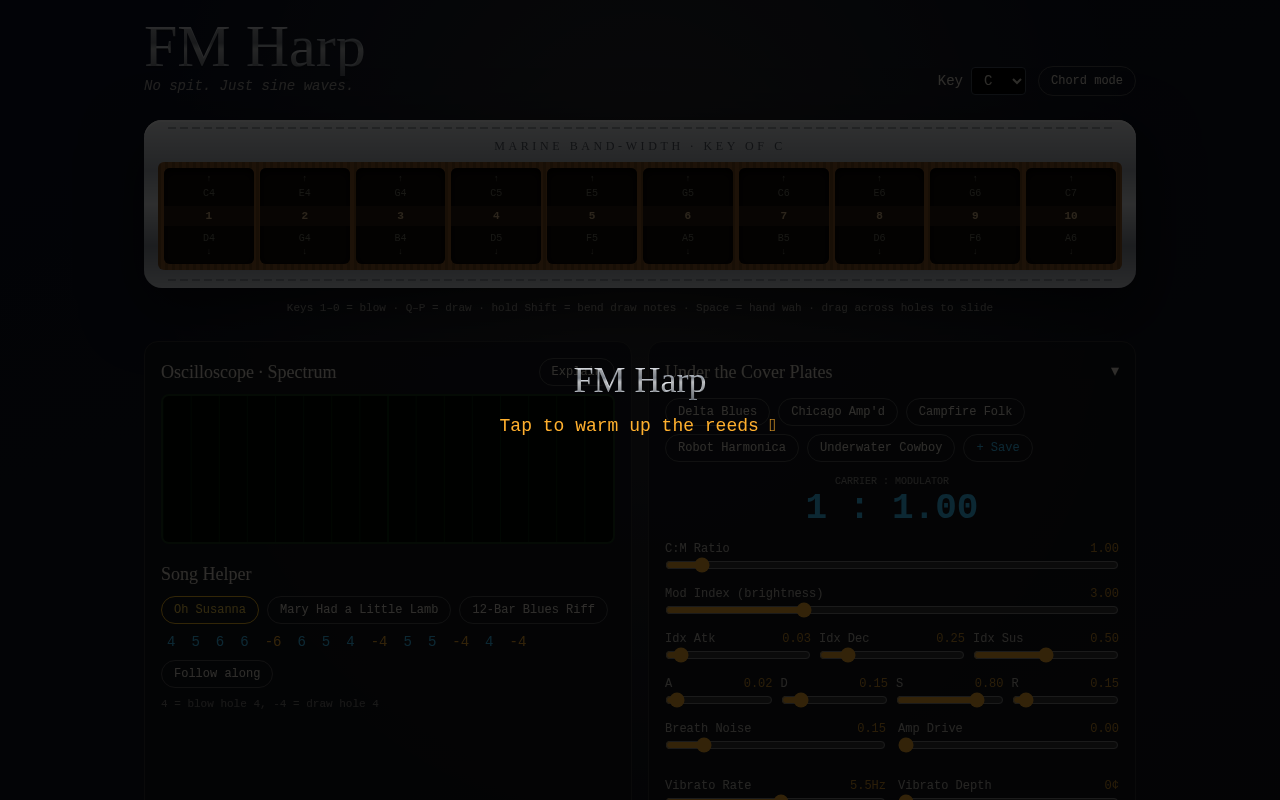Choose the Chicago Amp'd preset
The height and width of the screenshot is (800, 1280).
(x=838, y=412)
